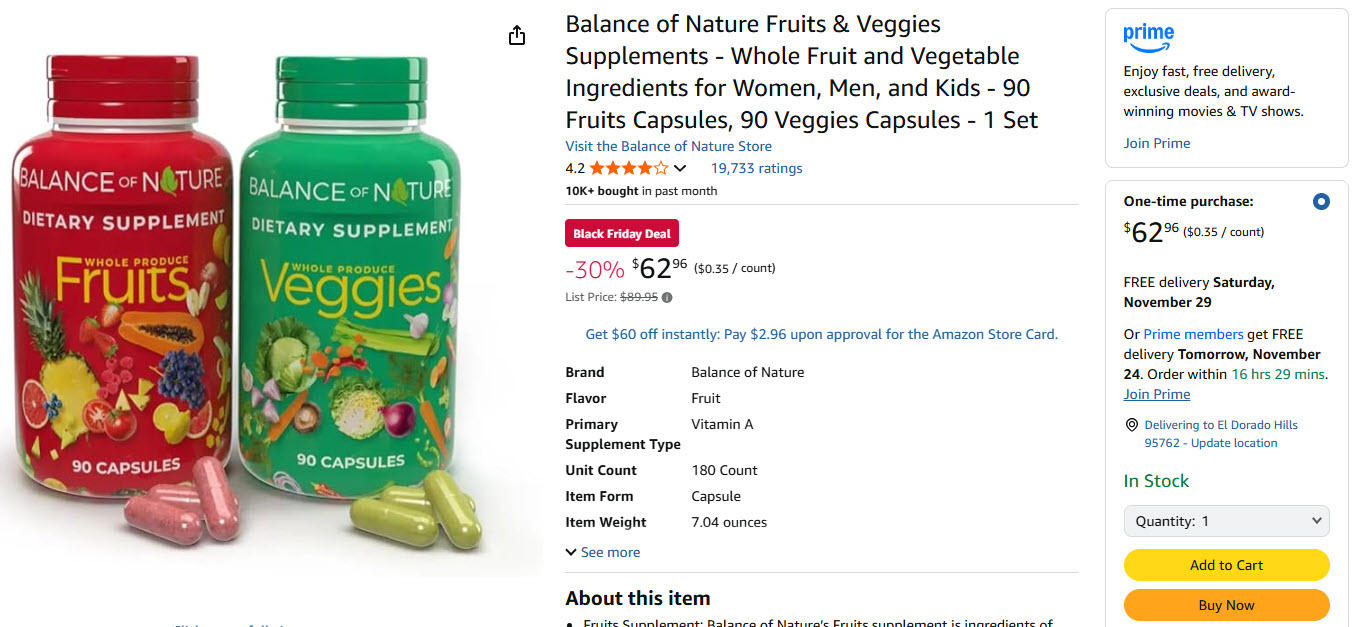
Task: Click Join Prime below the order countdown
Action: click(x=1156, y=394)
